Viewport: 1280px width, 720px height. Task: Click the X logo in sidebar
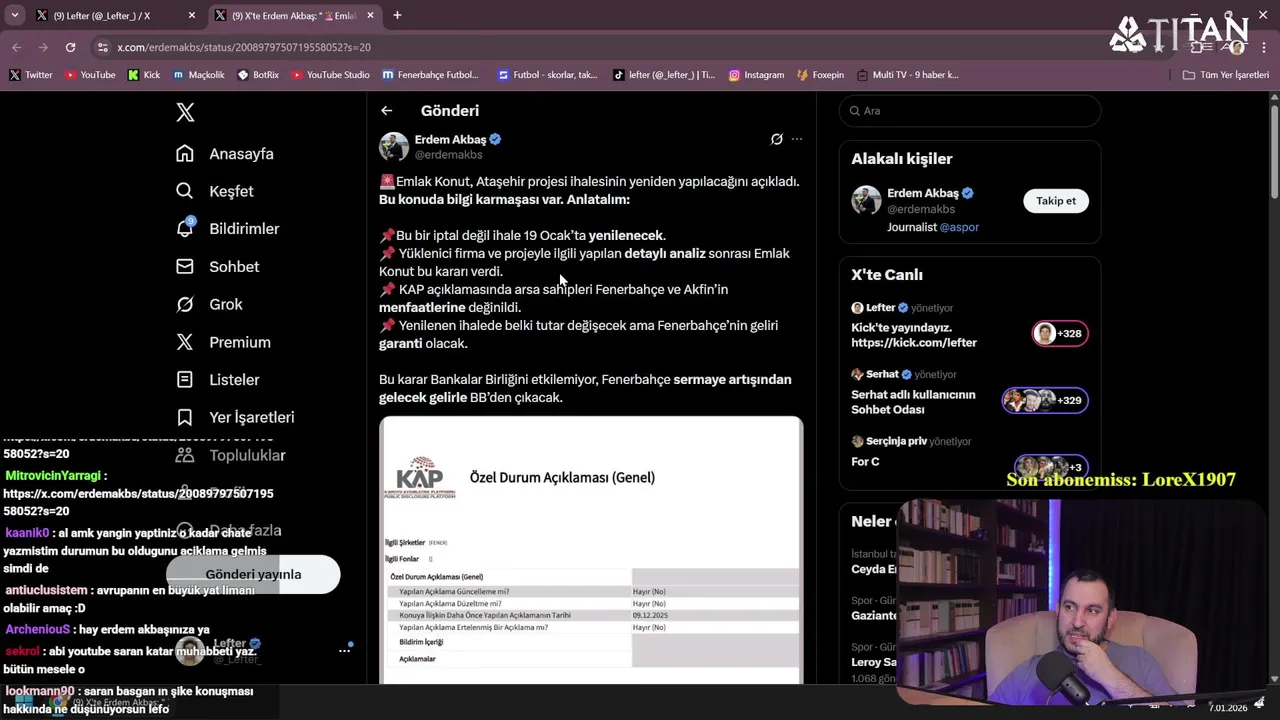tap(185, 112)
